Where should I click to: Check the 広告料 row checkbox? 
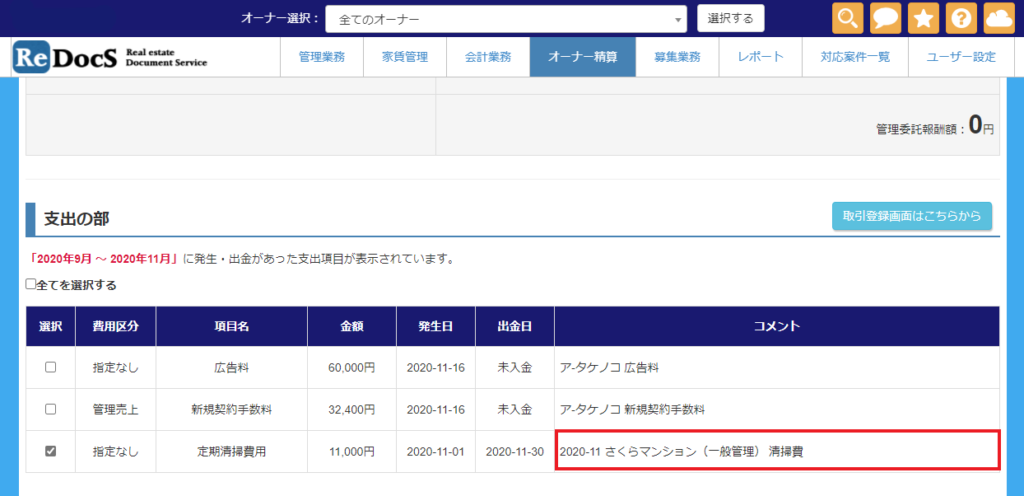pos(50,367)
